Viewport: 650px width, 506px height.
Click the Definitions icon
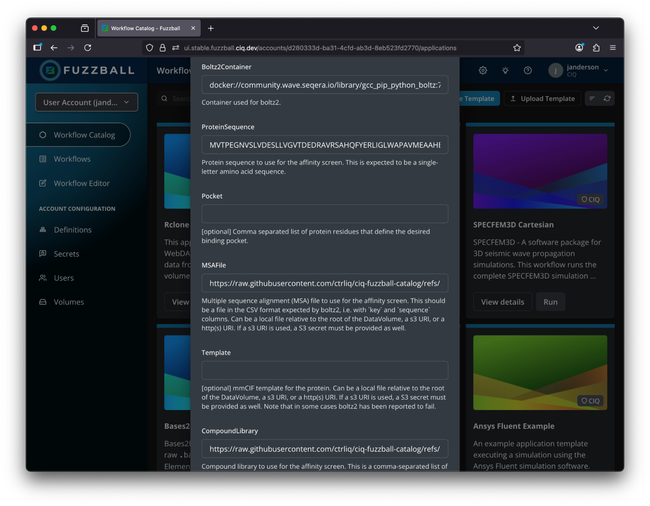42,230
